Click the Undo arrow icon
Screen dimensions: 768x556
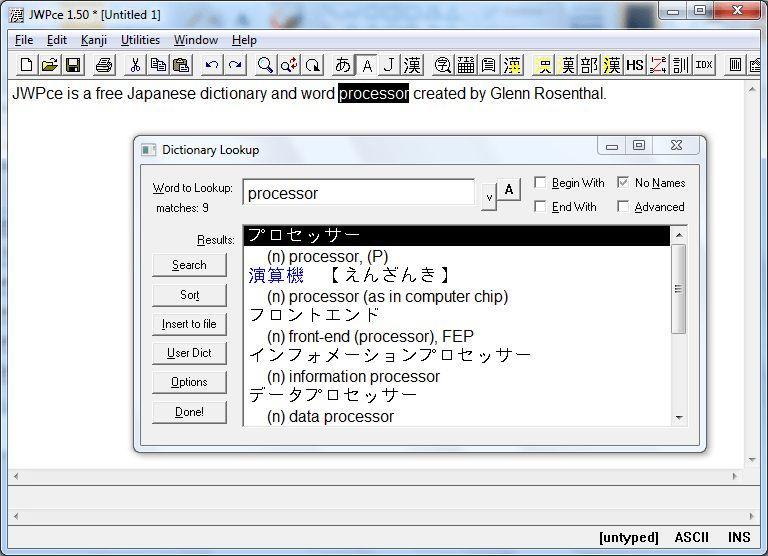(211, 66)
